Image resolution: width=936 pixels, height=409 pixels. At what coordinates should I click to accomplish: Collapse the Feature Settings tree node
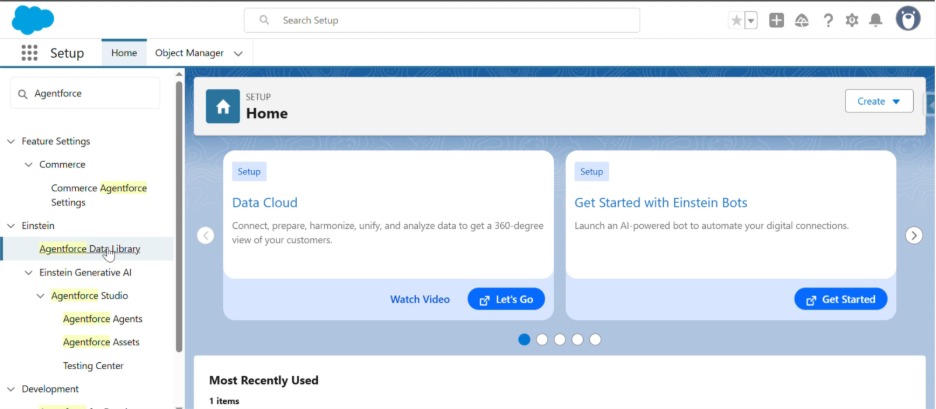click(x=11, y=142)
